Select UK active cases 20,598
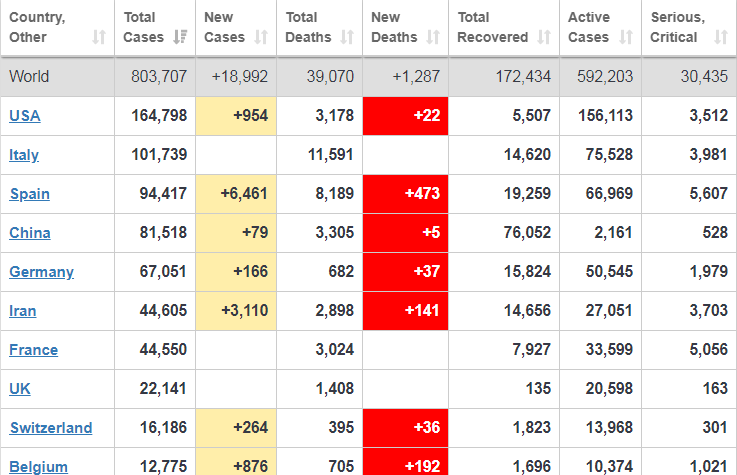This screenshot has height=475, width=737. point(609,389)
